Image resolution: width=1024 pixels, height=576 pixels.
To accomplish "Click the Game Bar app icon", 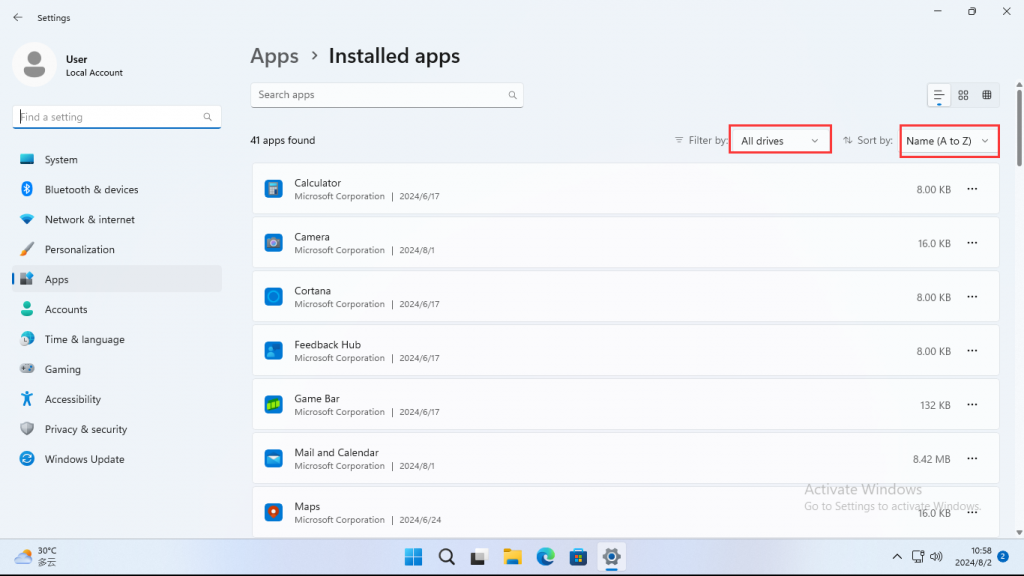I will [274, 405].
